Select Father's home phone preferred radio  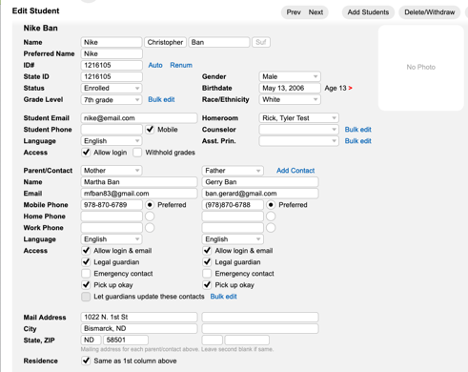pos(271,216)
